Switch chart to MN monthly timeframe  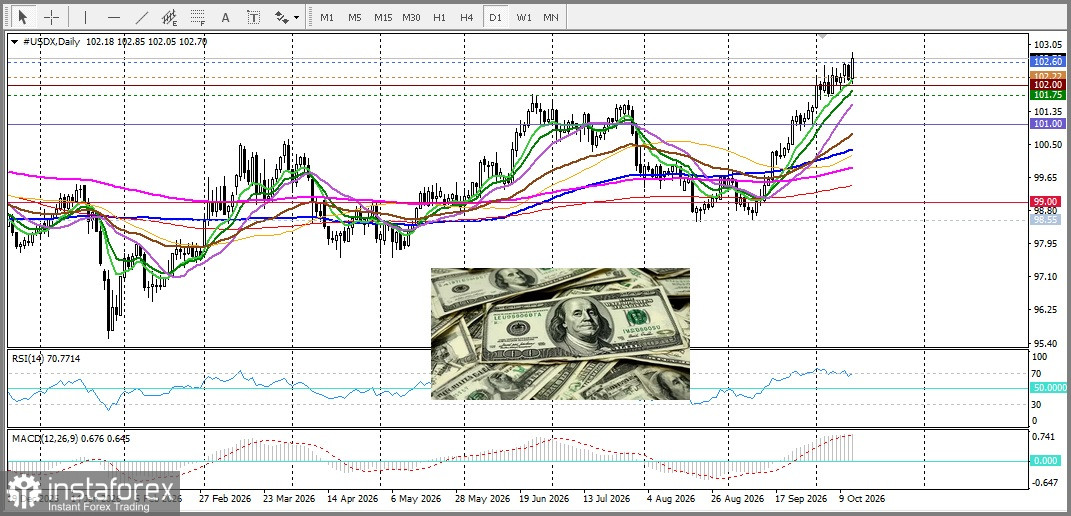tap(551, 17)
